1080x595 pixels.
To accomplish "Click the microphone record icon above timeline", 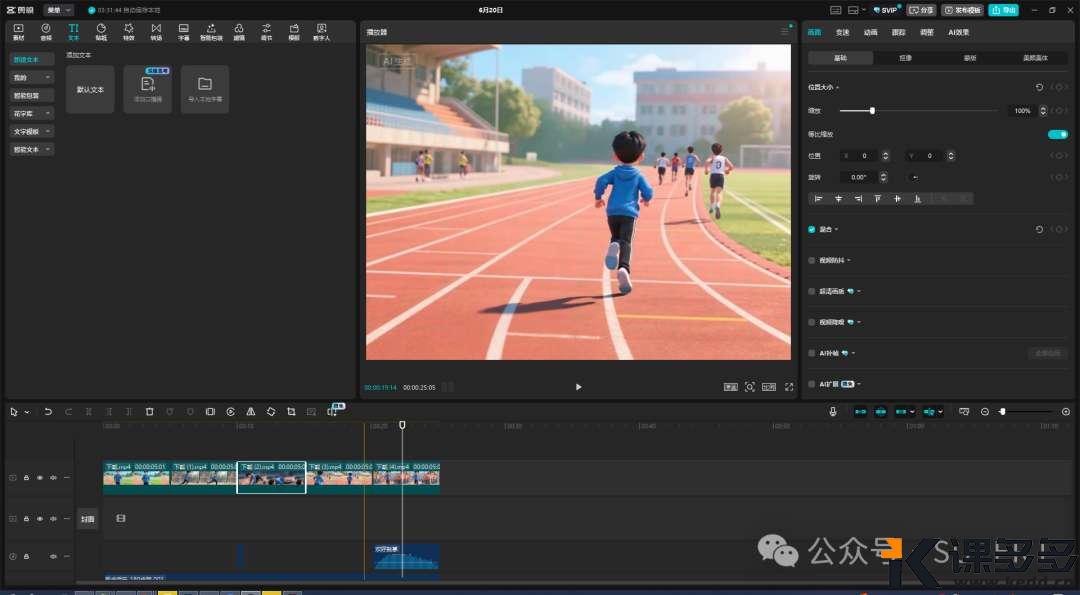I will (833, 411).
